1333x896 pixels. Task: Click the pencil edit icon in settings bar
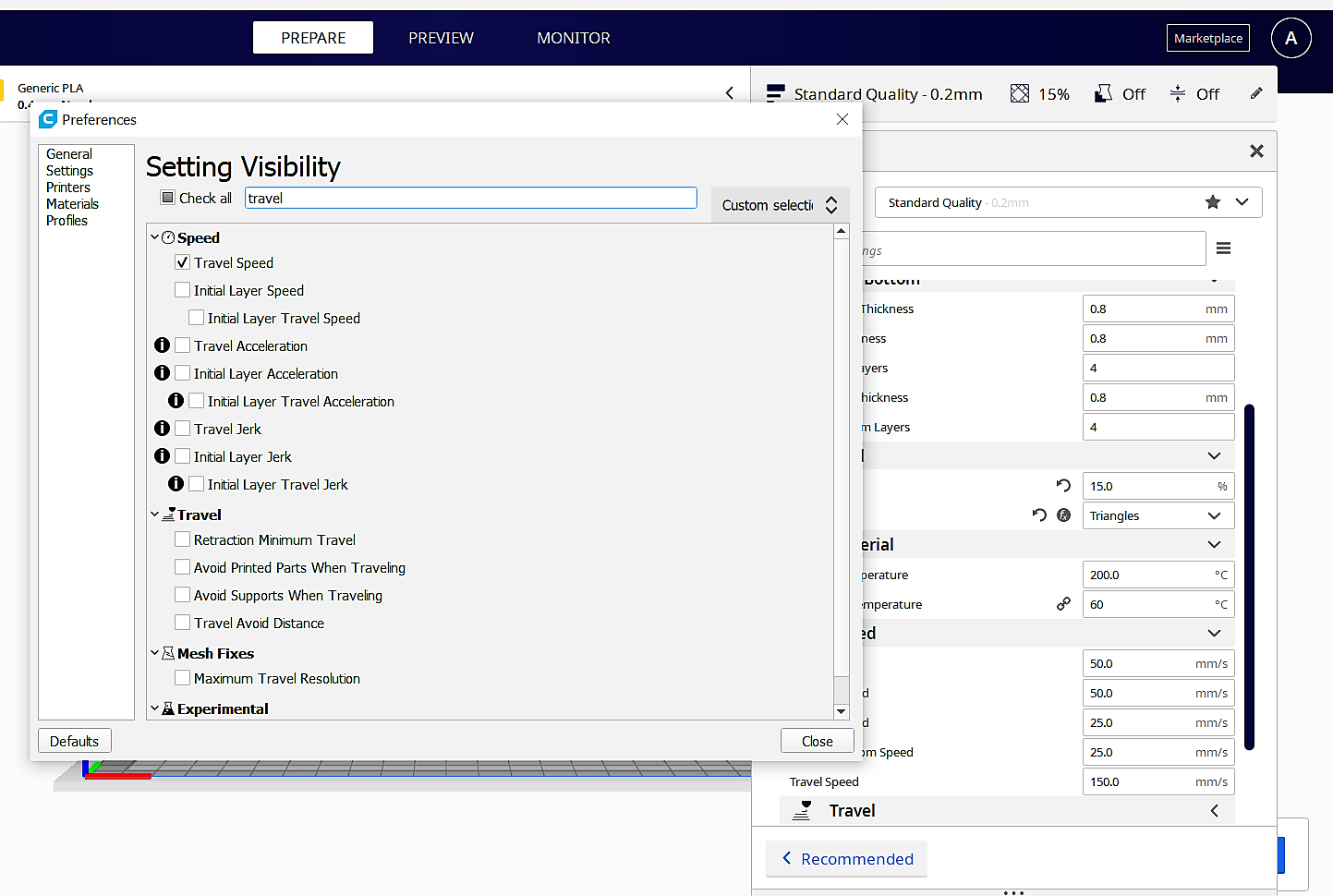[1256, 93]
